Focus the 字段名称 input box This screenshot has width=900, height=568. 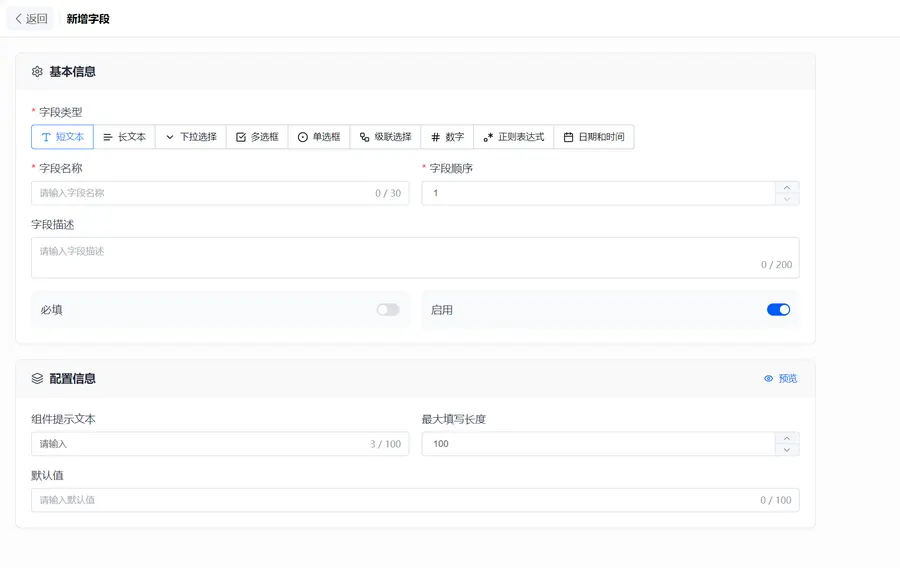[220, 193]
